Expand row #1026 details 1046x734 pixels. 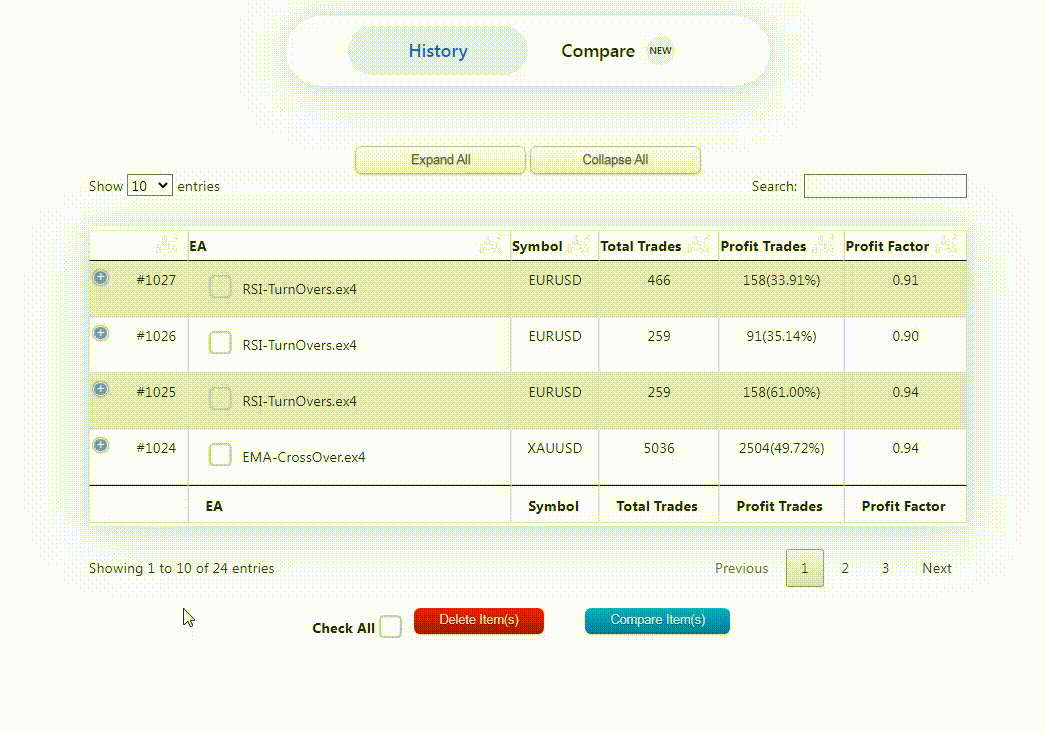(100, 333)
